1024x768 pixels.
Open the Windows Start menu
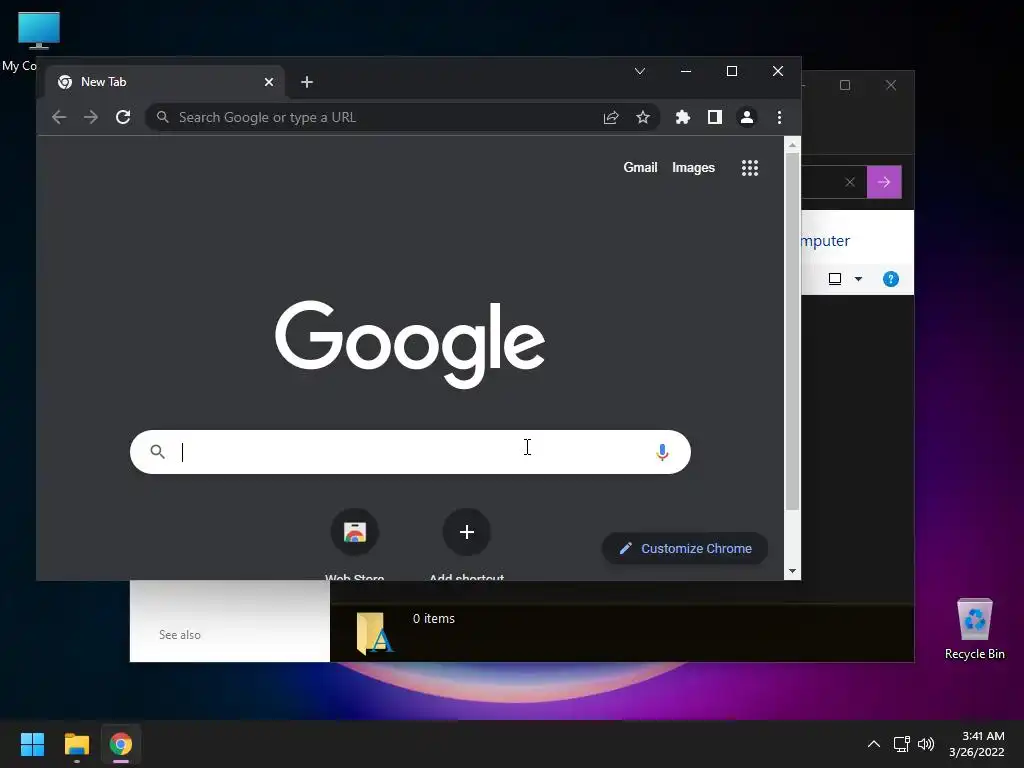tap(32, 744)
